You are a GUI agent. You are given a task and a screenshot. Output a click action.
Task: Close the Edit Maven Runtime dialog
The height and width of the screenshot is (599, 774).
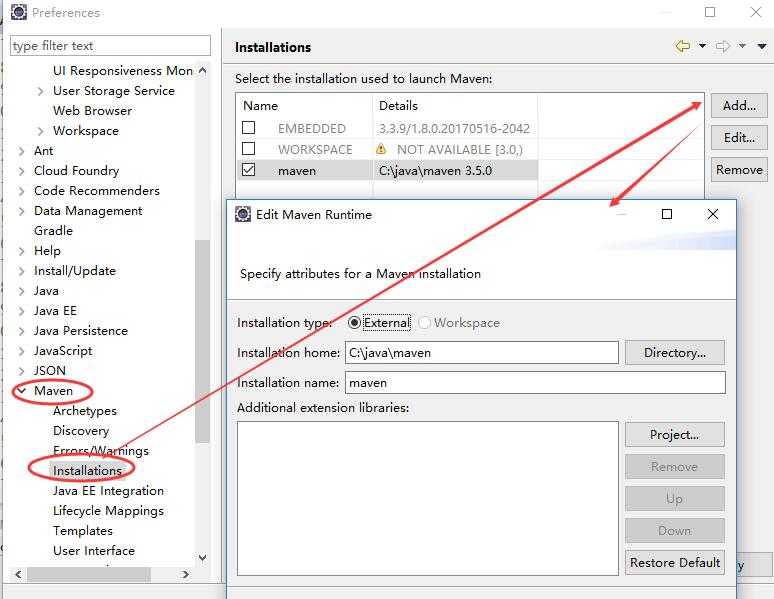[x=713, y=214]
